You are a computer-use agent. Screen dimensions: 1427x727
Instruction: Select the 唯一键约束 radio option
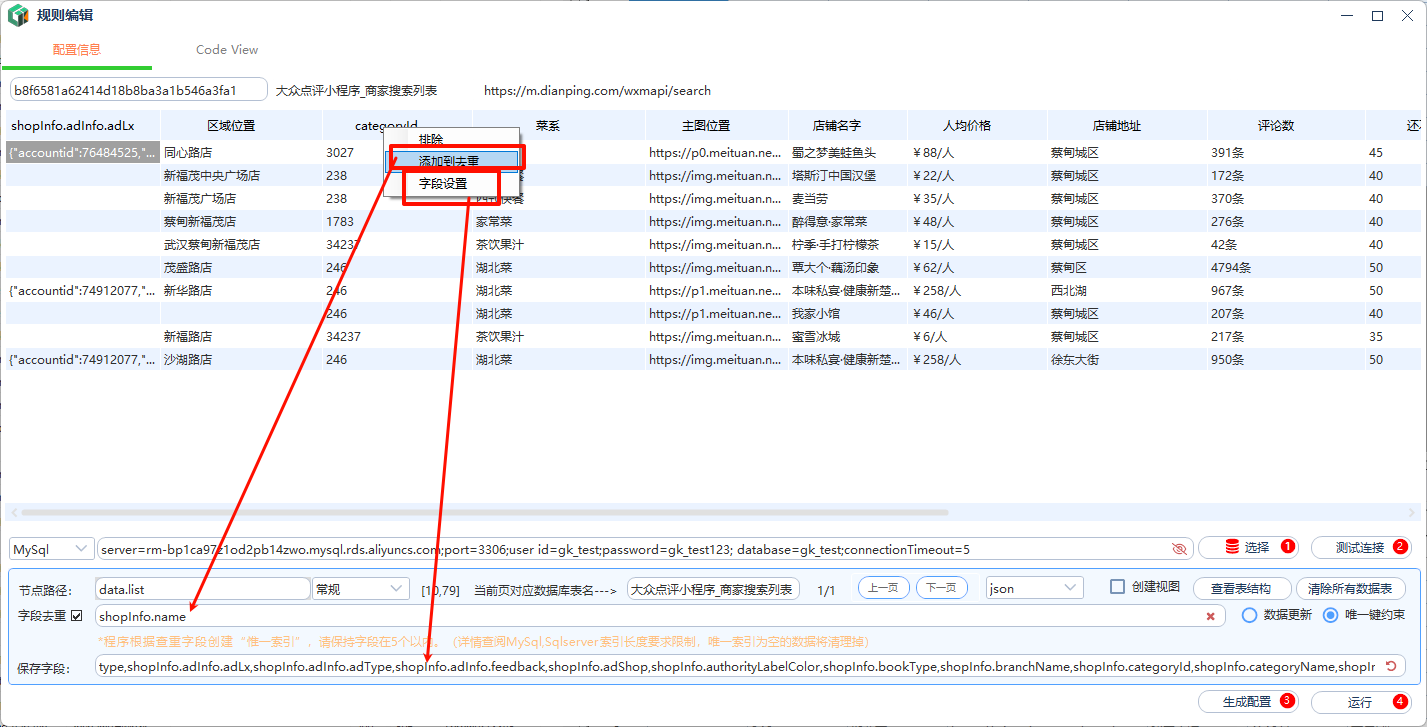1331,615
